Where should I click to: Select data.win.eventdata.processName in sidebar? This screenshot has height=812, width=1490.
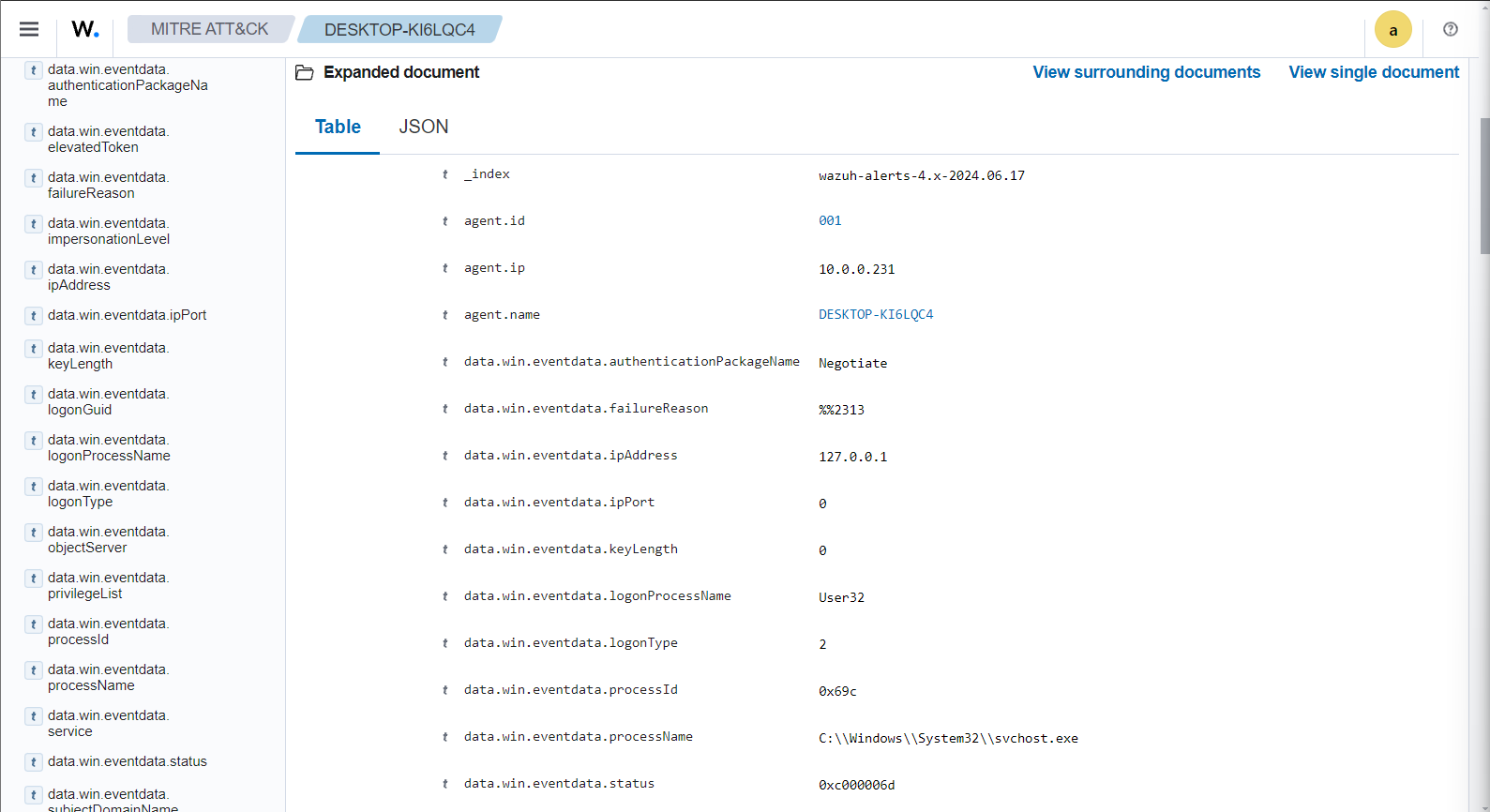click(x=108, y=677)
